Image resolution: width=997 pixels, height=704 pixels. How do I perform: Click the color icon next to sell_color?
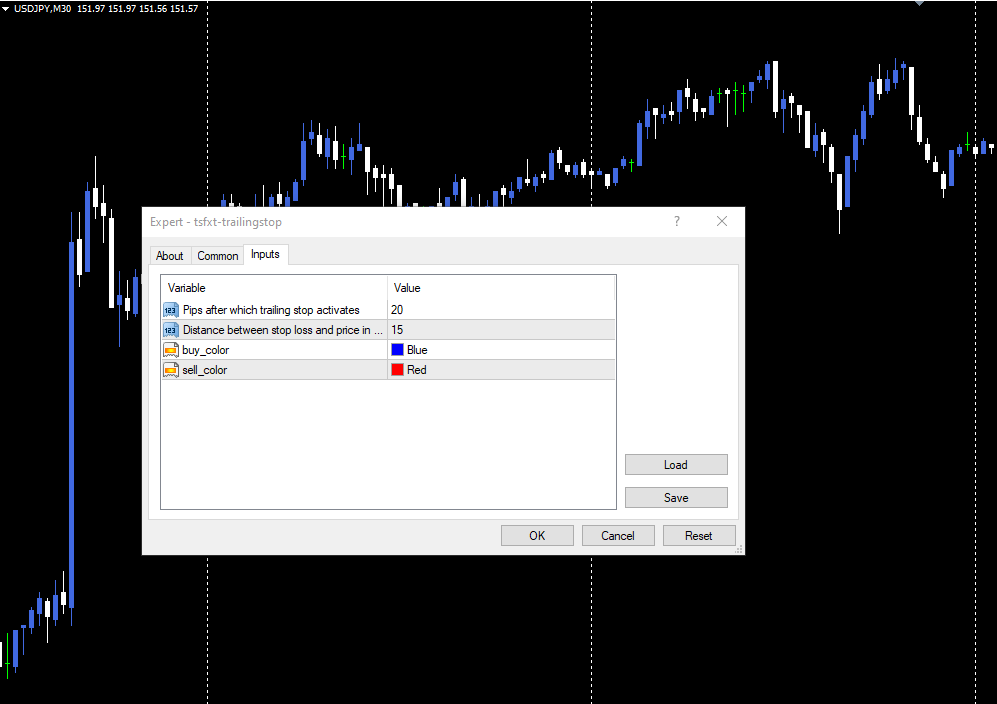coord(171,370)
